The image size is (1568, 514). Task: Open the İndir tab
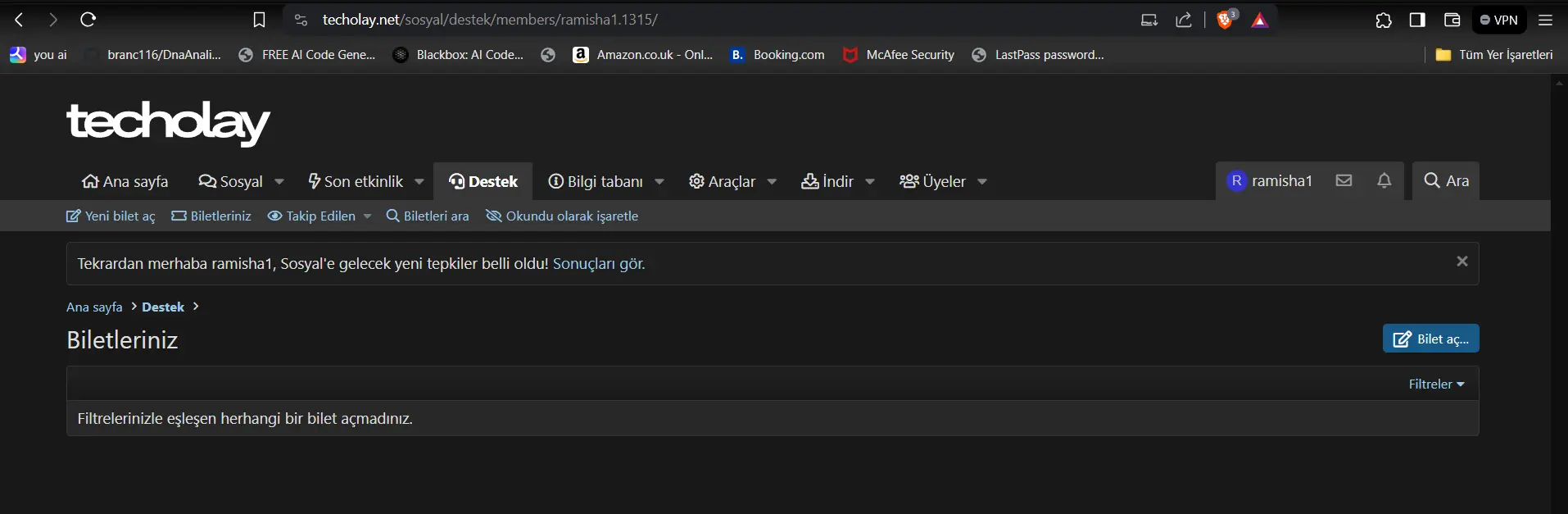pos(827,181)
